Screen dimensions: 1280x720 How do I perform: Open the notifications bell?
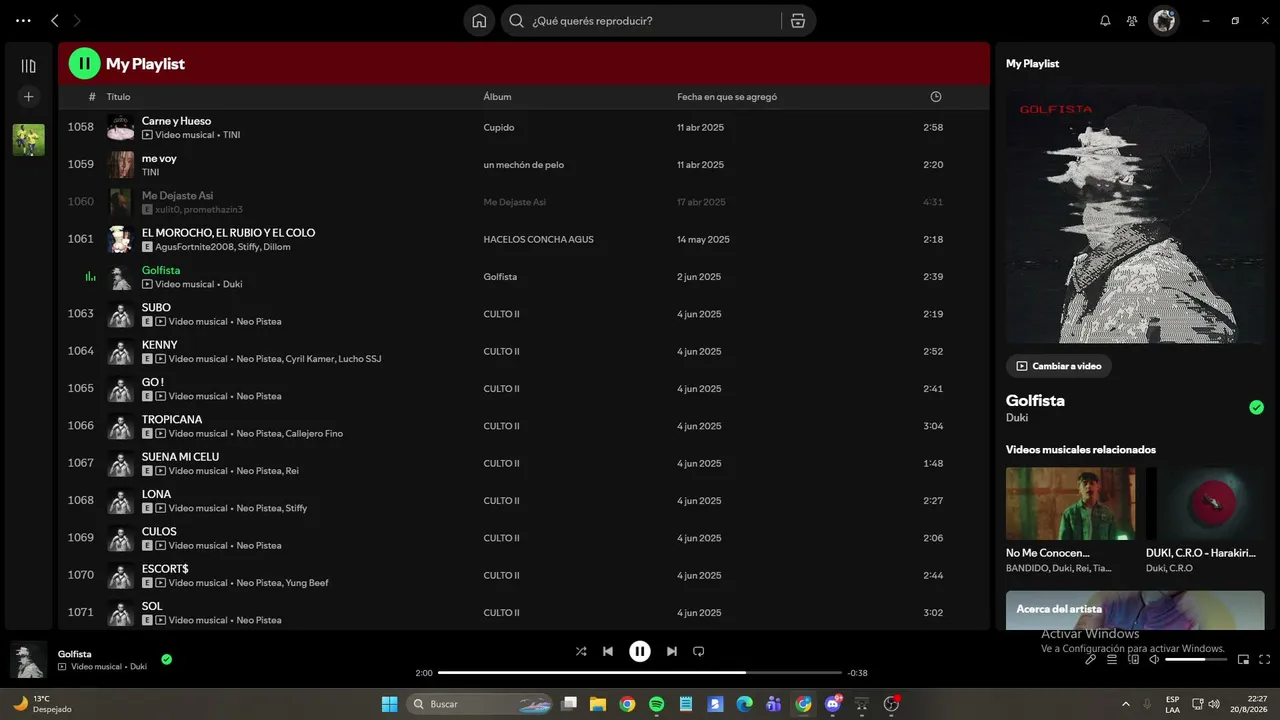click(x=1105, y=20)
